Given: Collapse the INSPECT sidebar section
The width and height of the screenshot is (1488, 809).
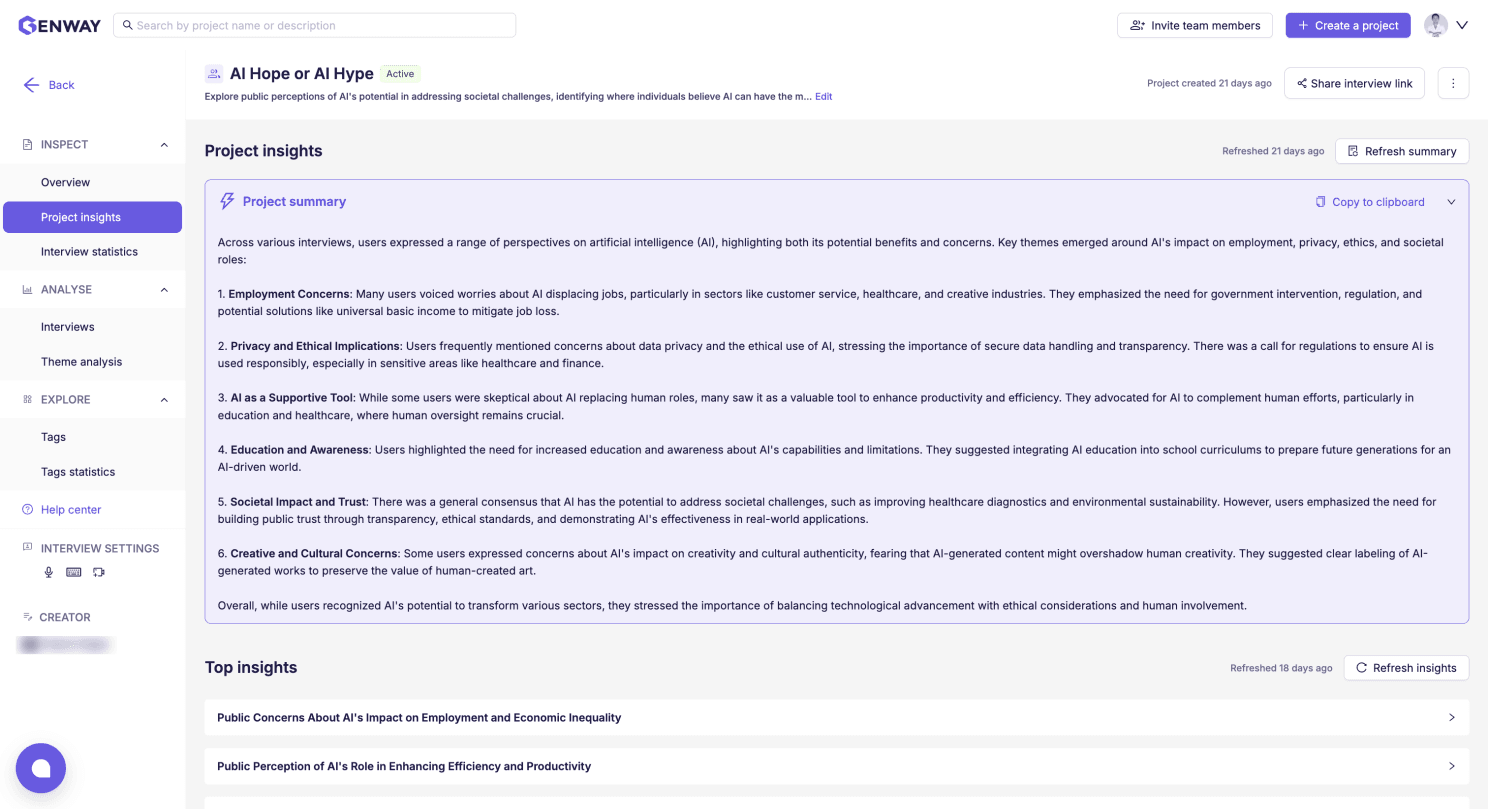Looking at the screenshot, I should pos(164,145).
